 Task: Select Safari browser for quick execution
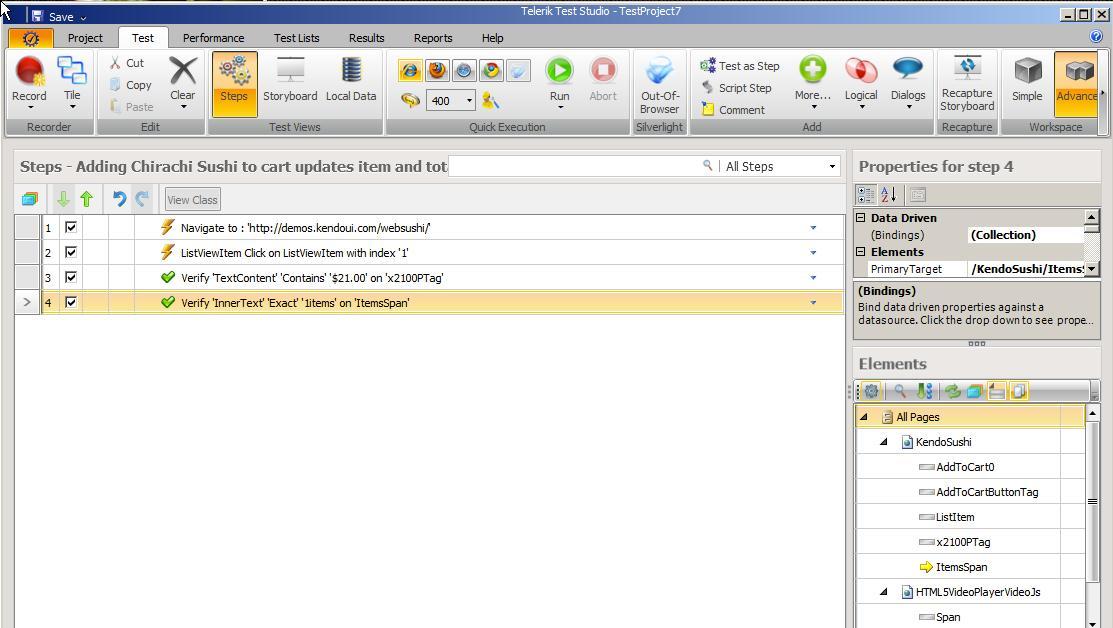[464, 70]
